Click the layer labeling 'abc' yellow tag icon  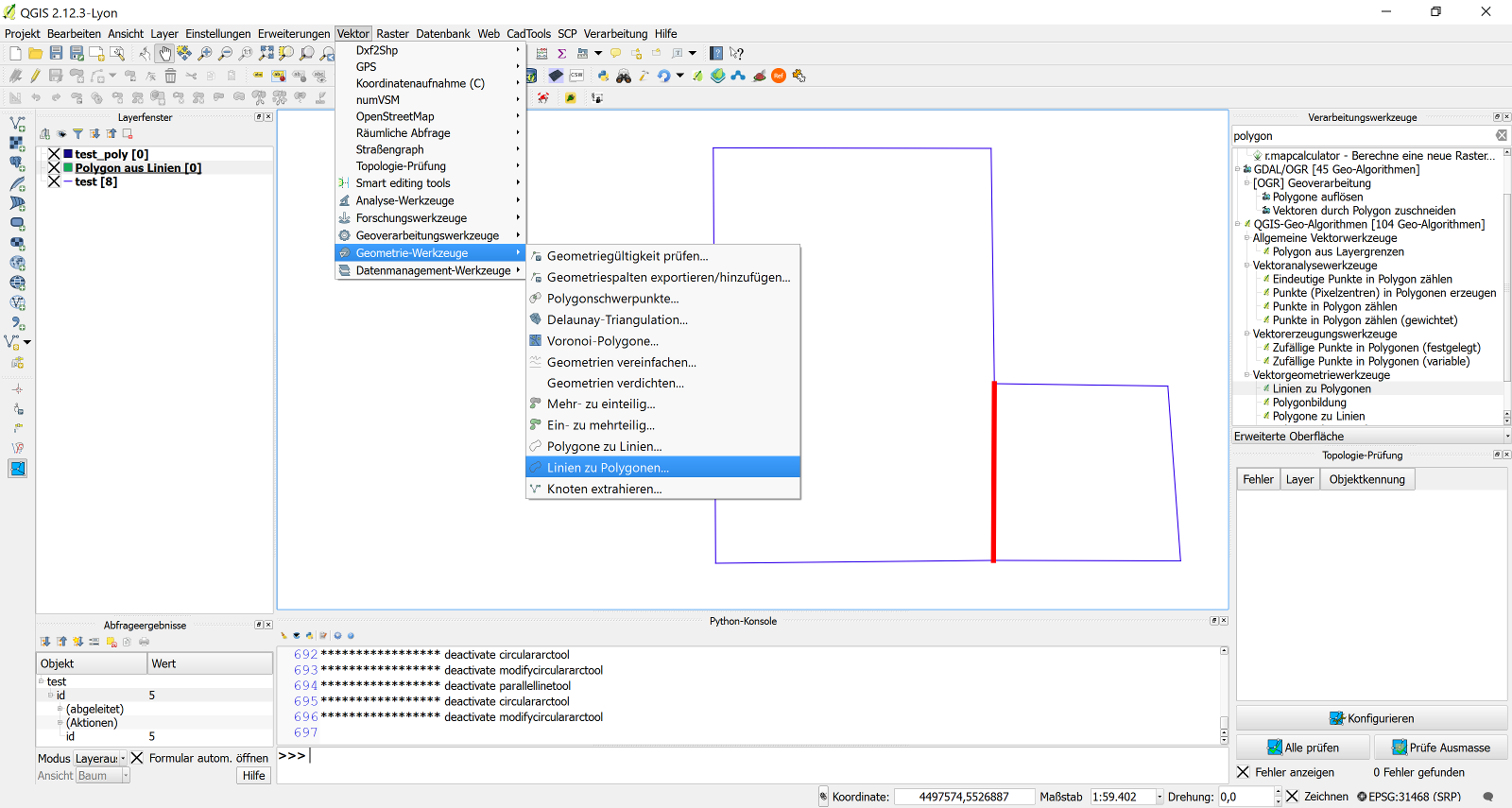click(258, 76)
